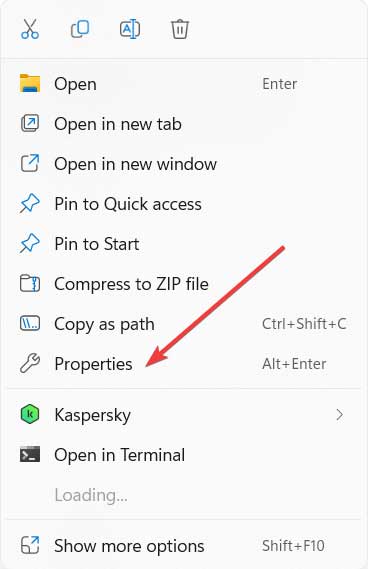Select Compress to ZIP file
Image resolution: width=368 pixels, height=569 pixels.
click(184, 283)
